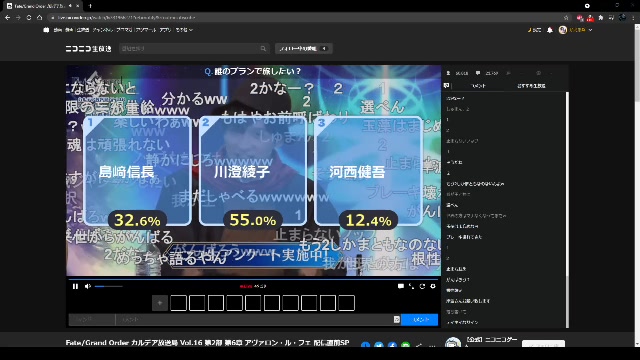Click the plus gift/item button
The height and width of the screenshot is (360, 640).
[160, 303]
